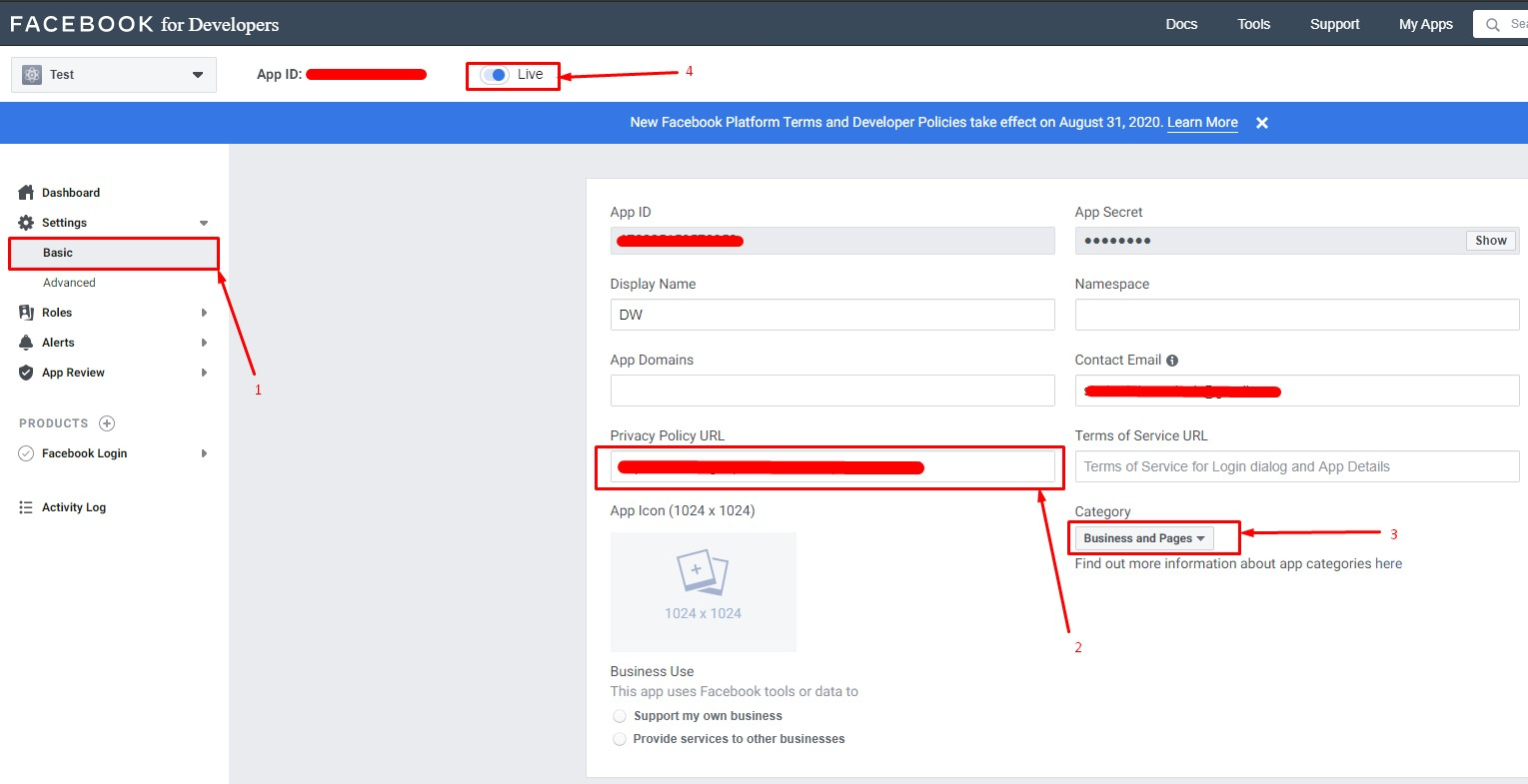1528x784 pixels.
Task: Click the 'Business Use' heading text
Action: (x=652, y=672)
